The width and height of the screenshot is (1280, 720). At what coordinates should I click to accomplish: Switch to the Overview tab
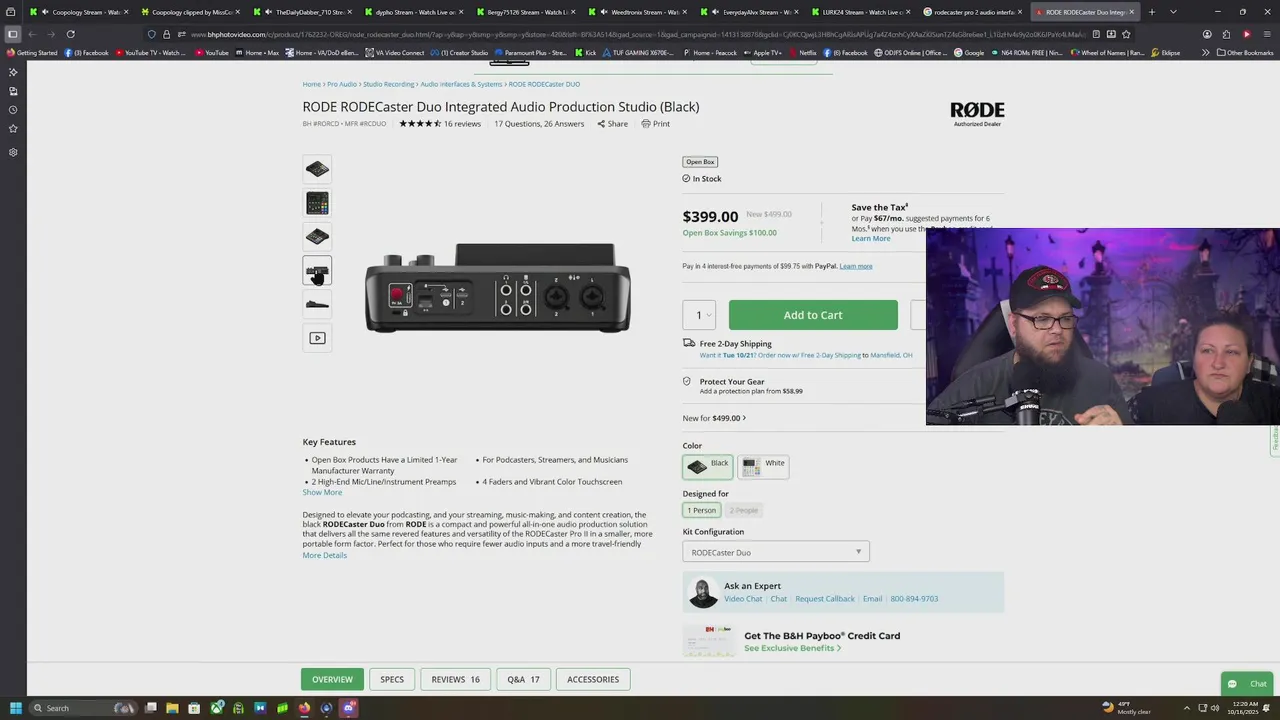332,679
